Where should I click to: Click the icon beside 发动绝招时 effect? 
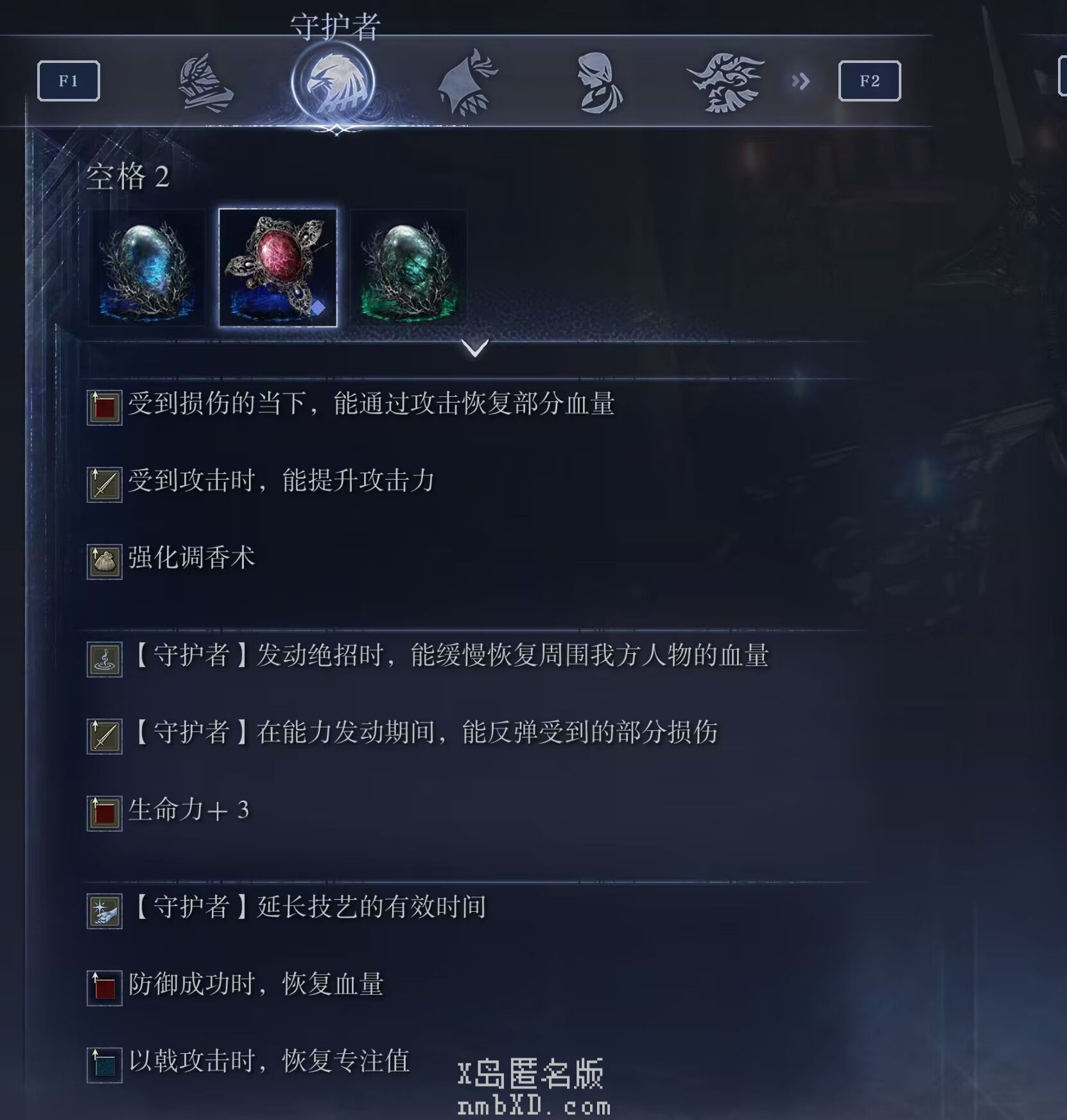[105, 659]
